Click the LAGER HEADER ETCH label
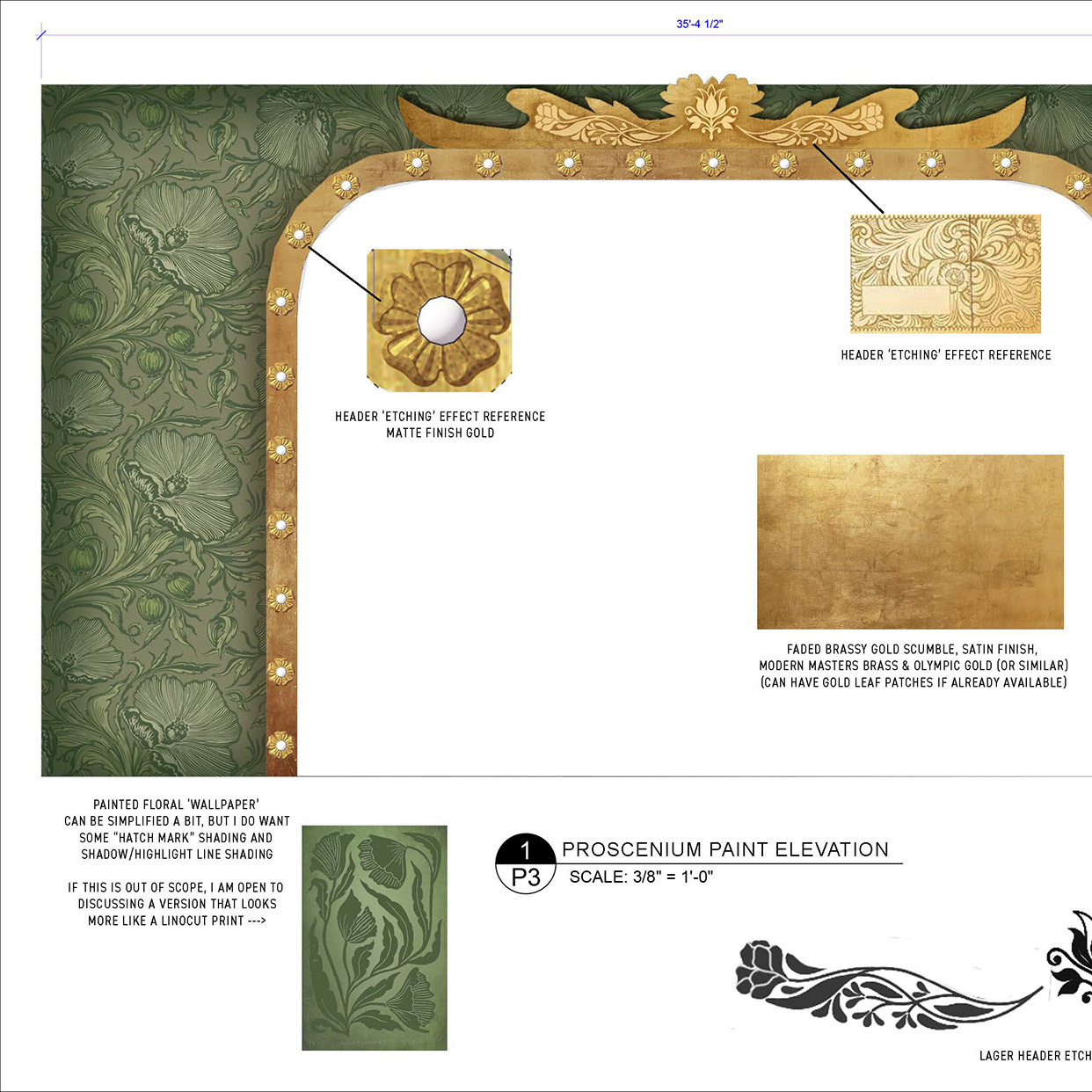 [x=1036, y=1056]
